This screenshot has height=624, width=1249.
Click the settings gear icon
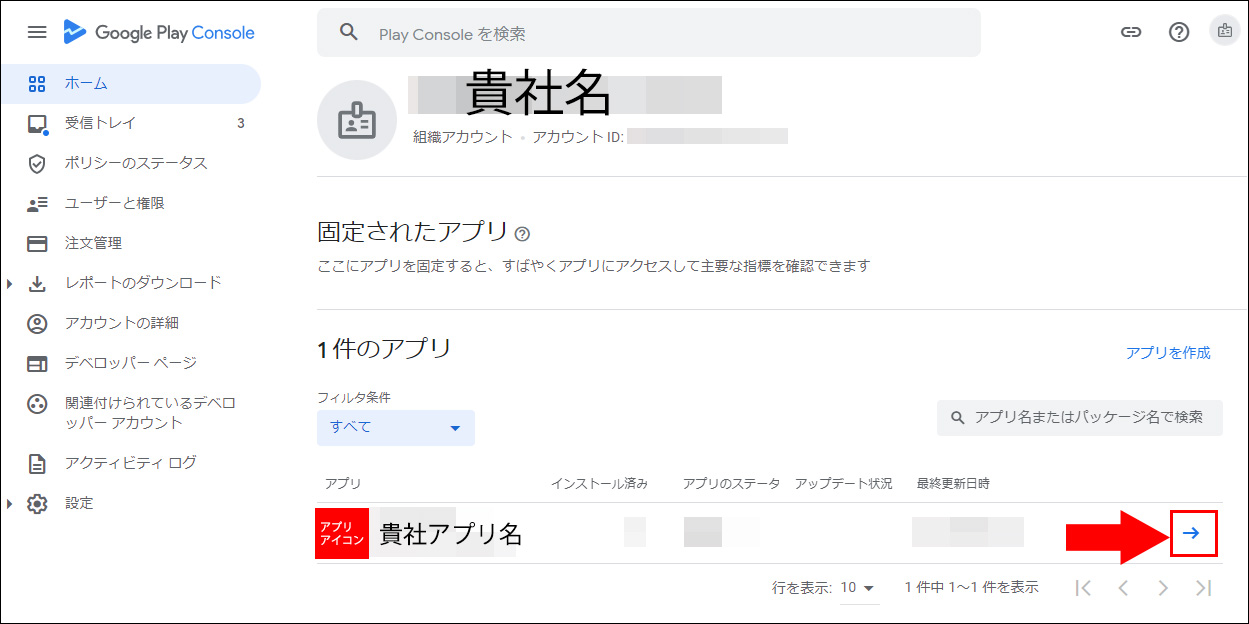coord(37,504)
